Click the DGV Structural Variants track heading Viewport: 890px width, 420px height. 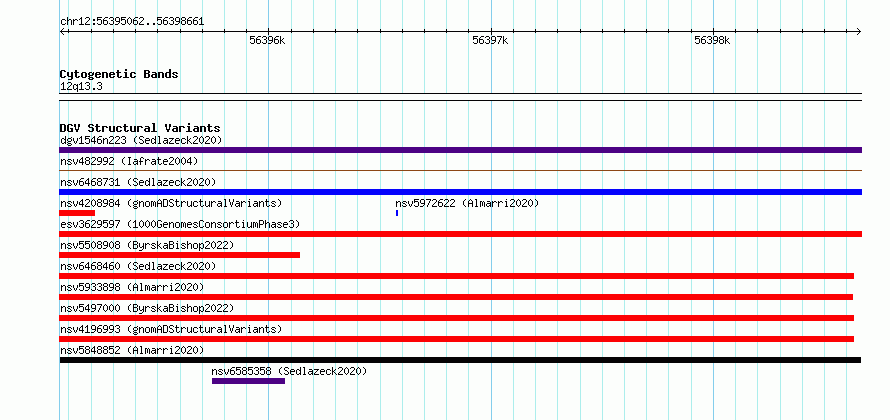click(140, 128)
